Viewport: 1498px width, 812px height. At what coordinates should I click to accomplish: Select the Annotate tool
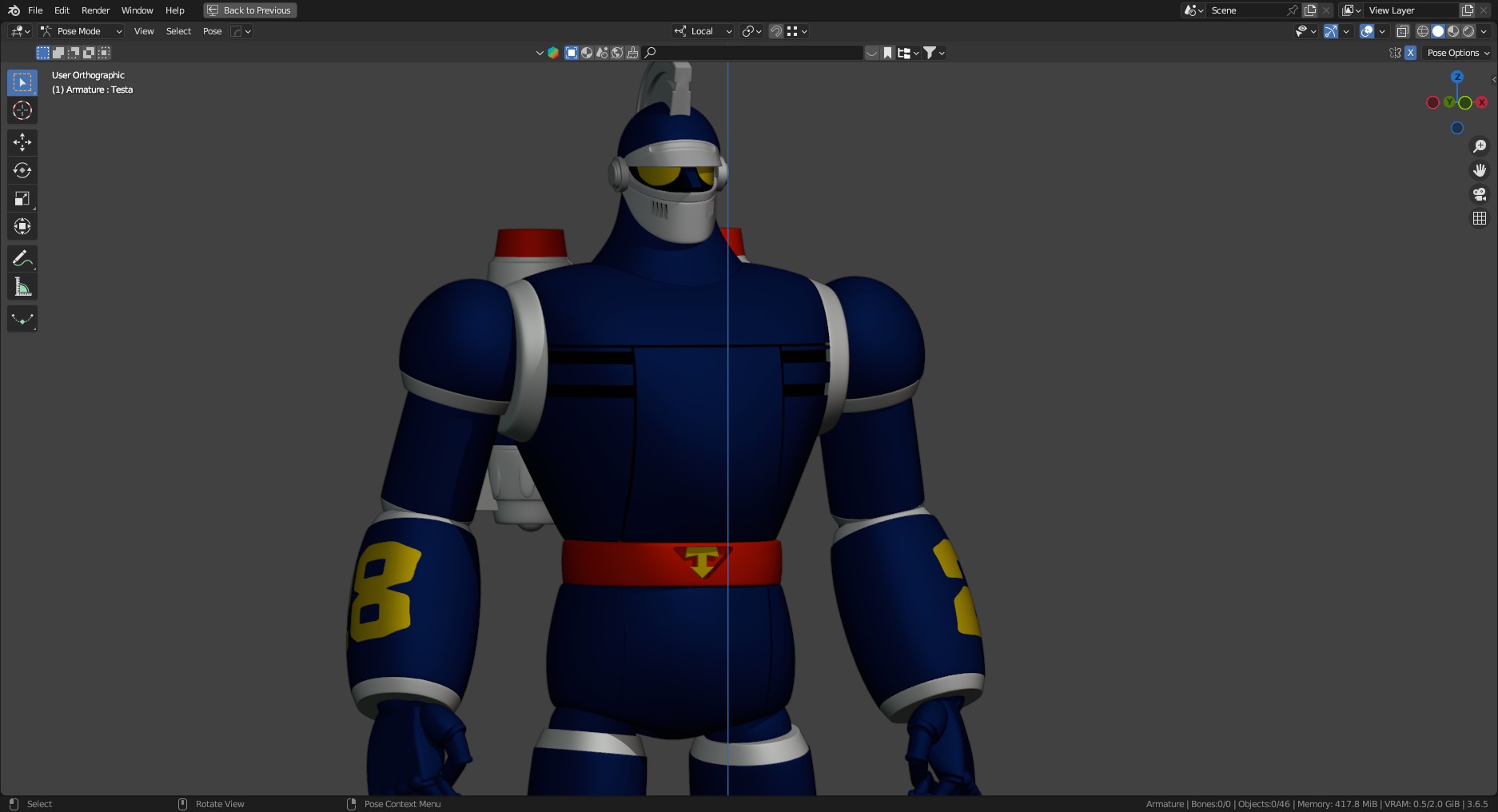tap(22, 258)
